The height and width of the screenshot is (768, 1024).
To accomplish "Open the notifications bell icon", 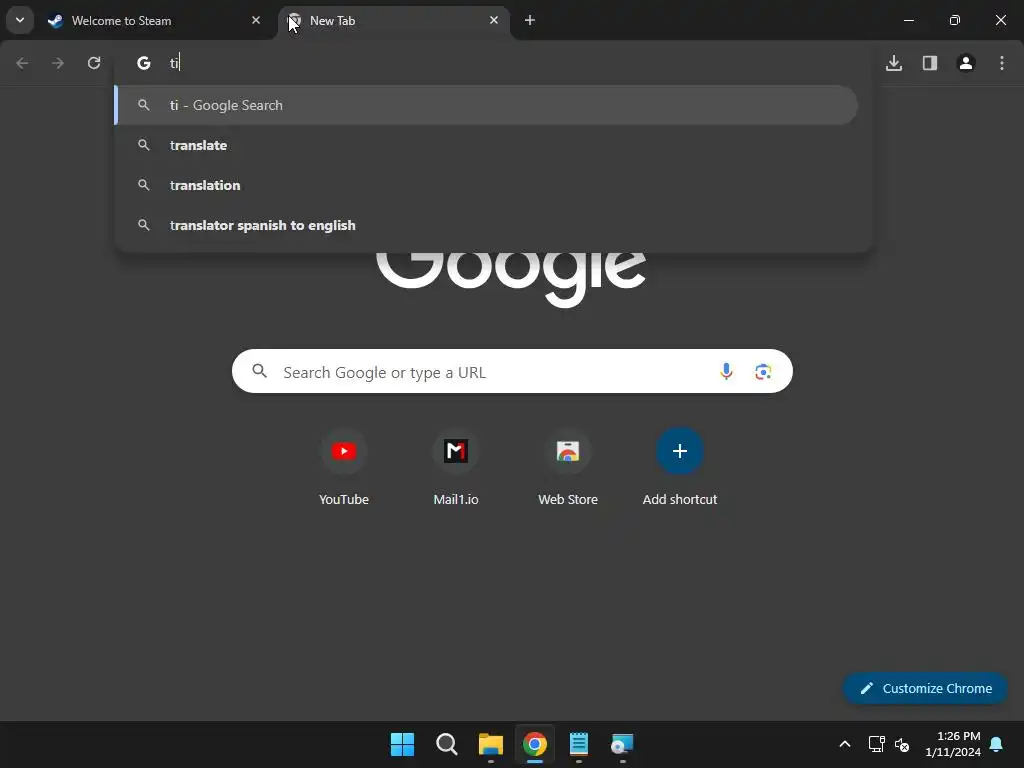I will point(997,744).
